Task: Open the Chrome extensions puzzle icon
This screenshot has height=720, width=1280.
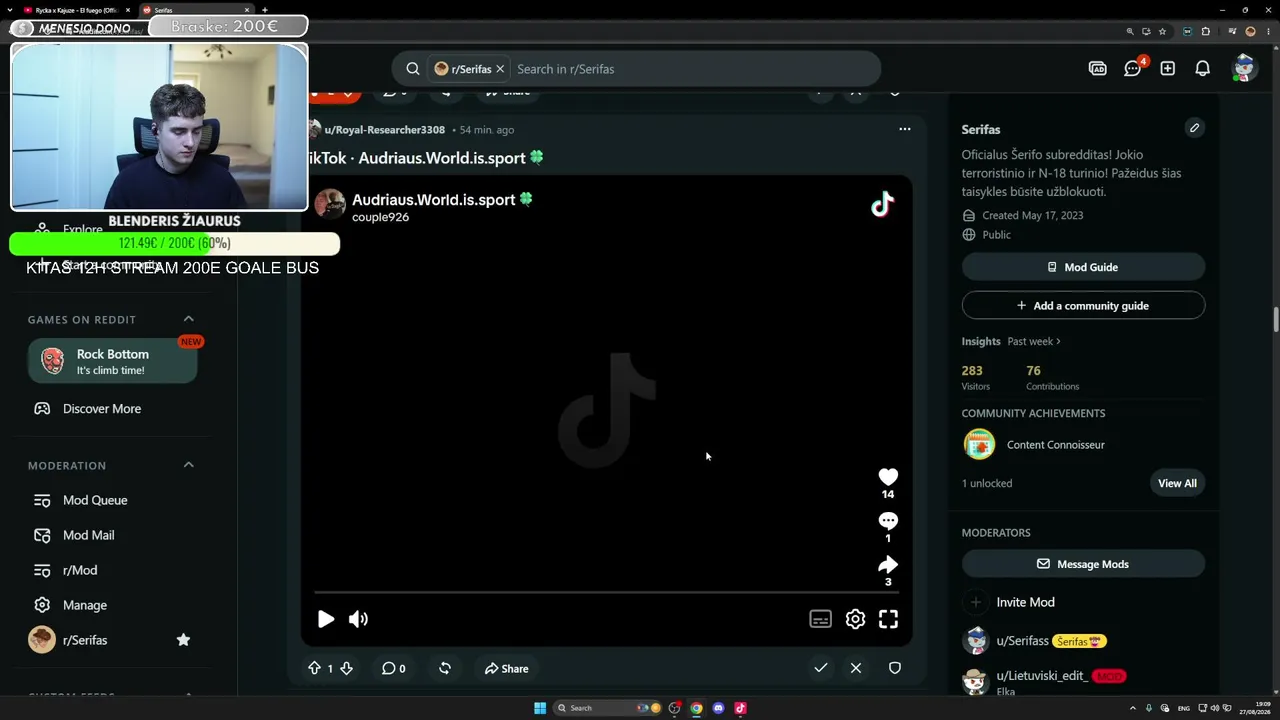Action: click(1206, 31)
